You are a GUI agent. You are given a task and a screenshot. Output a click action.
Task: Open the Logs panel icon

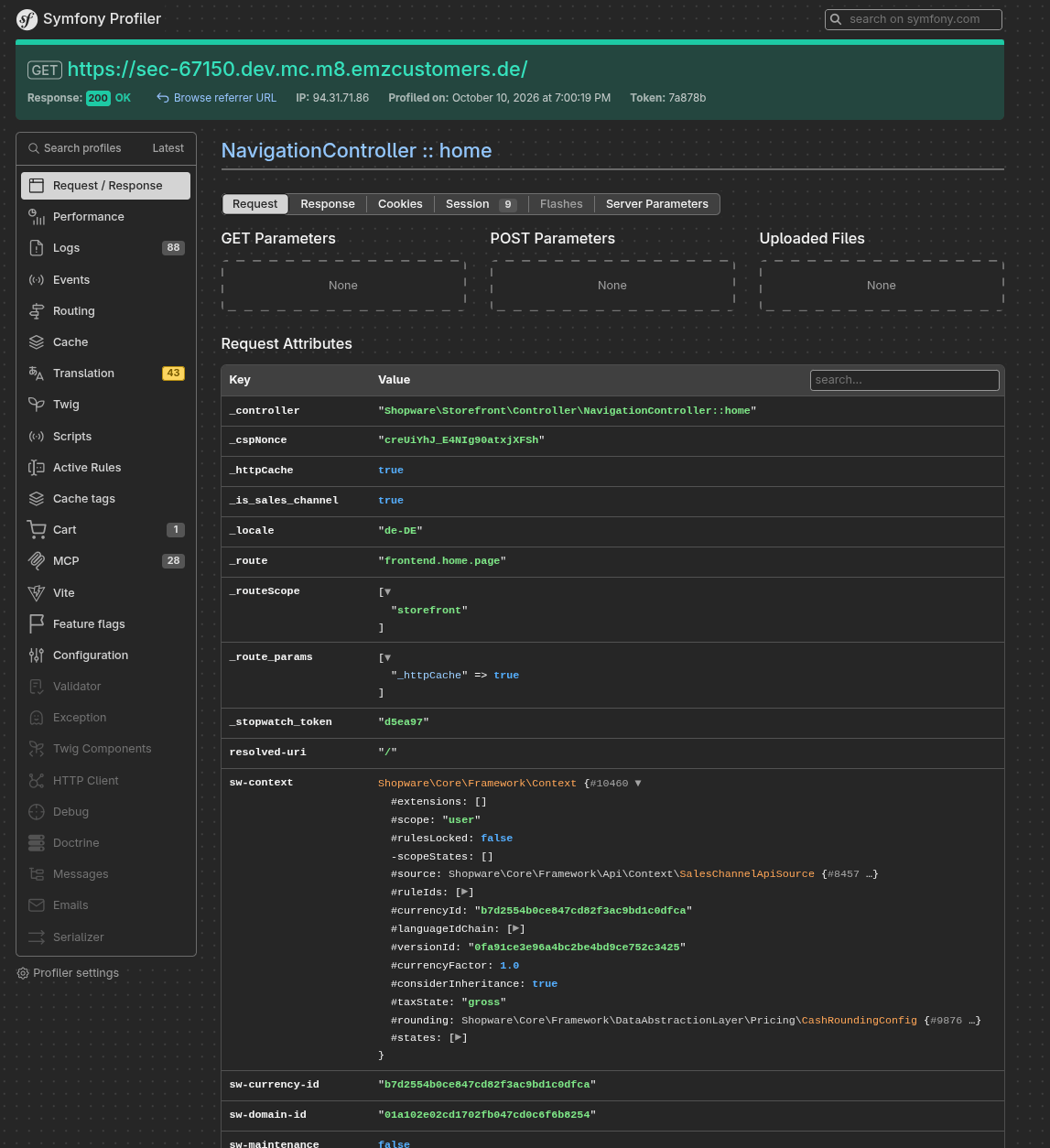tap(37, 248)
